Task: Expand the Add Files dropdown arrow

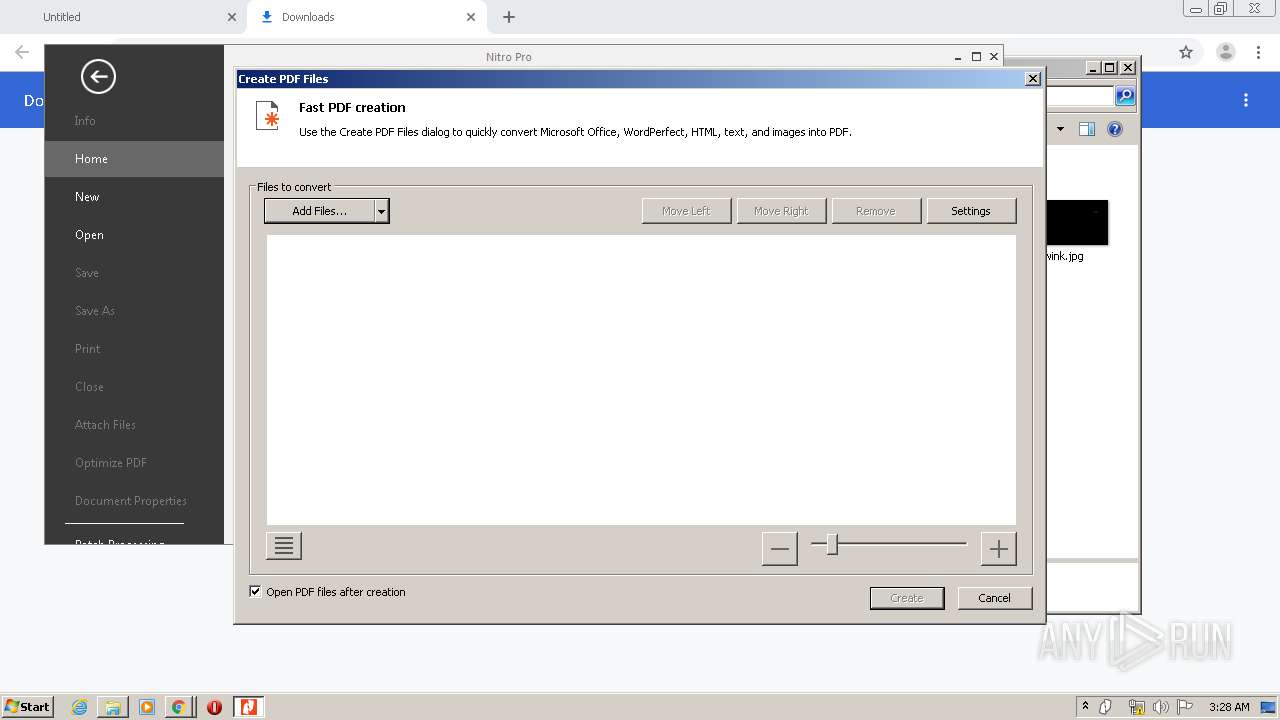Action: tap(381, 211)
